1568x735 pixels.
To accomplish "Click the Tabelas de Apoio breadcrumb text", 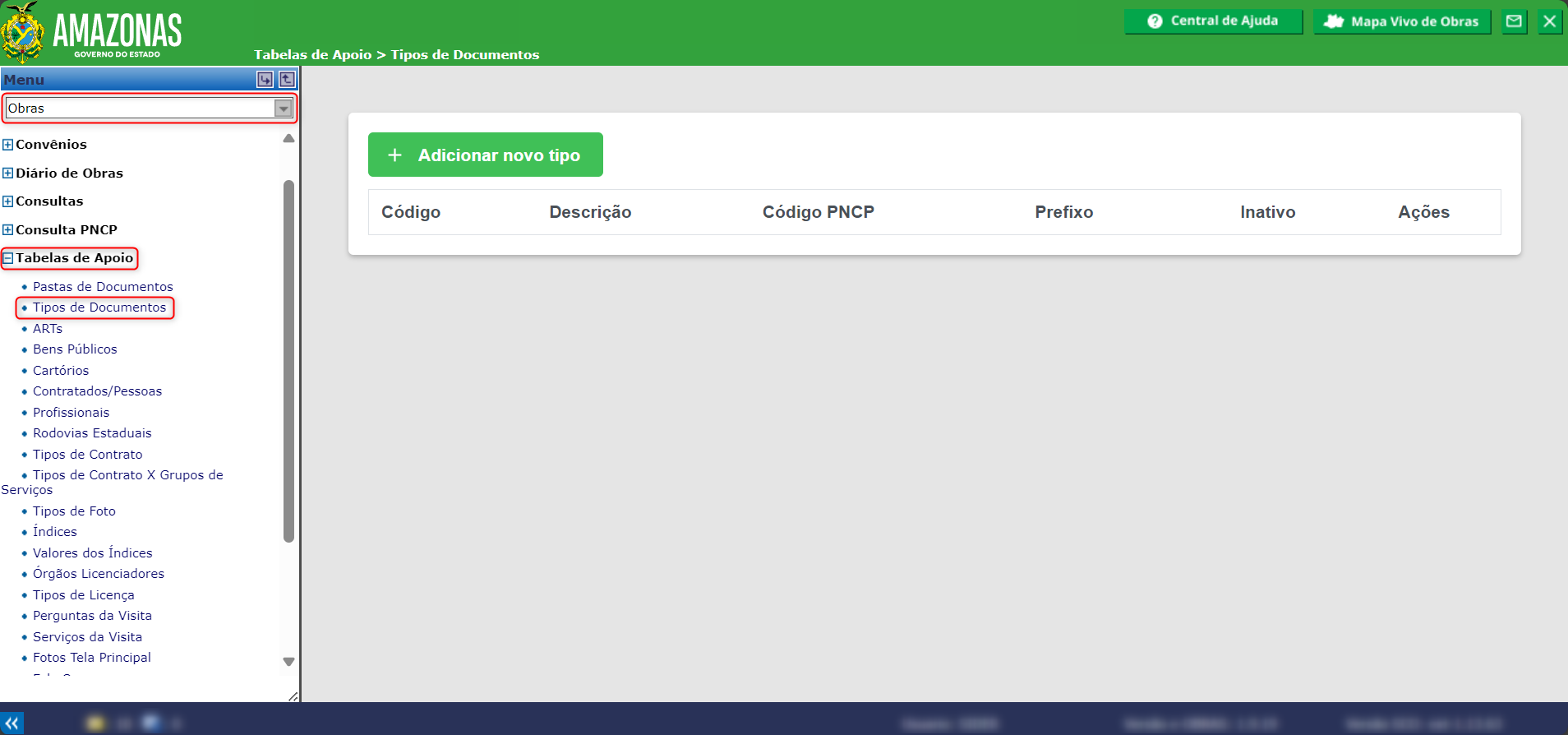I will point(313,55).
